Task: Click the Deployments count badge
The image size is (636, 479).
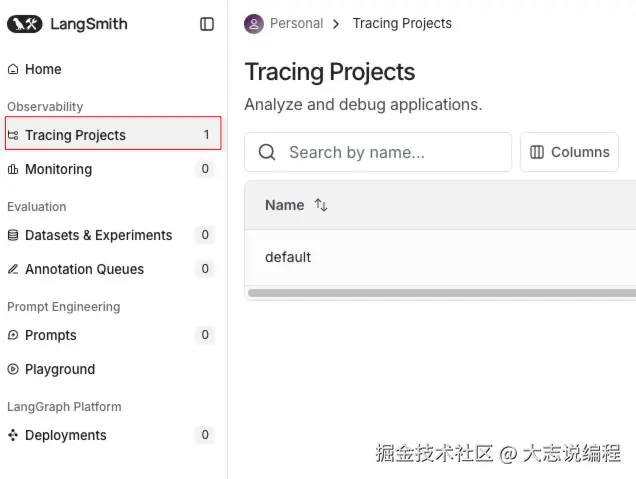Action: pyautogui.click(x=205, y=435)
